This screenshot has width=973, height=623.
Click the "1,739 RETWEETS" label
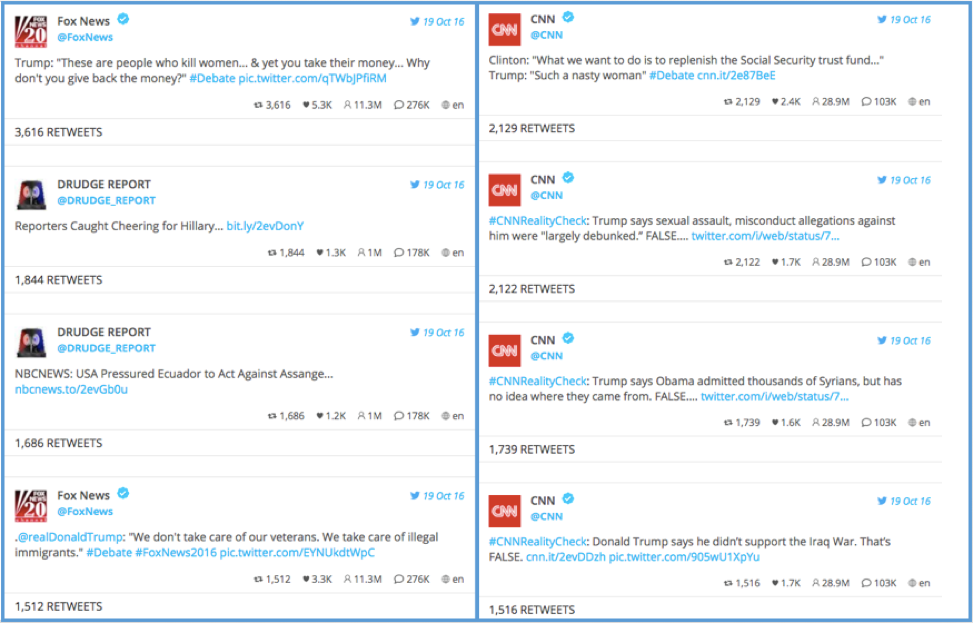coord(532,449)
